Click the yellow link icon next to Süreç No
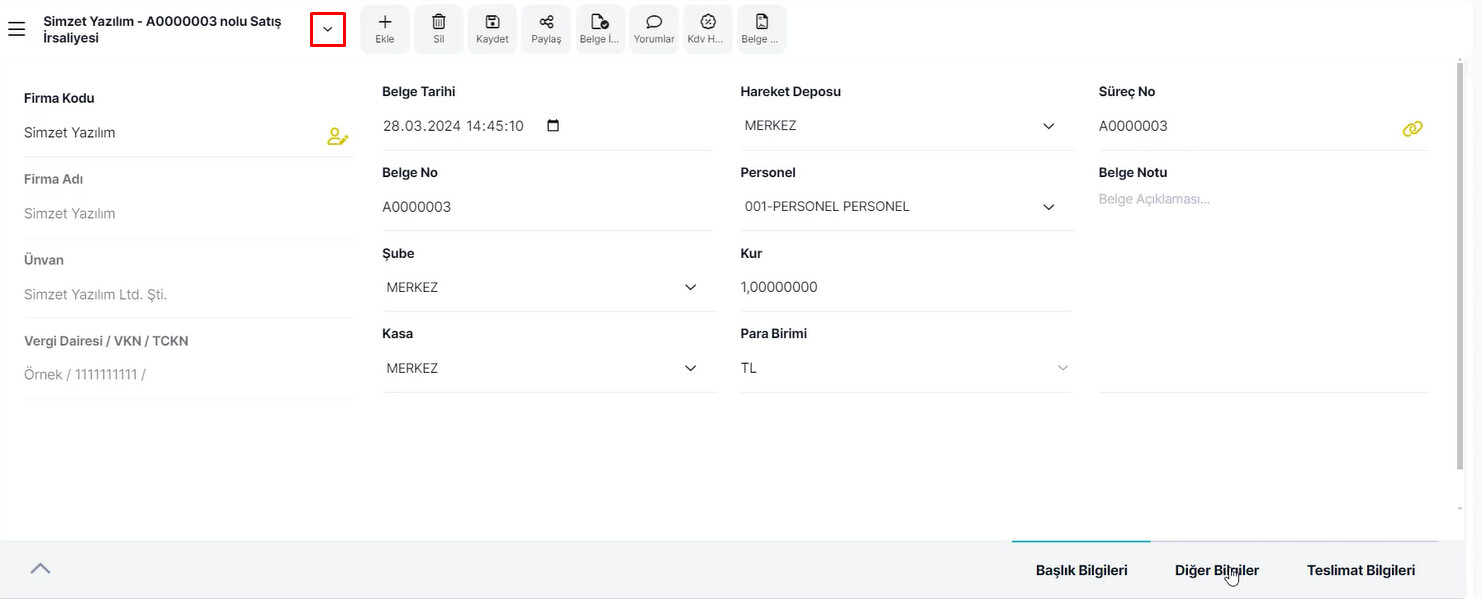 tap(1412, 128)
